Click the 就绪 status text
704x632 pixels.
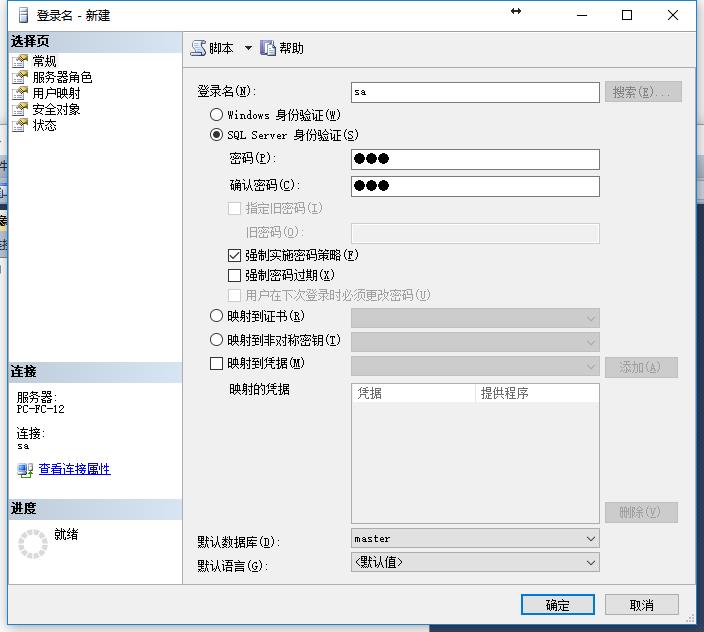(x=66, y=534)
